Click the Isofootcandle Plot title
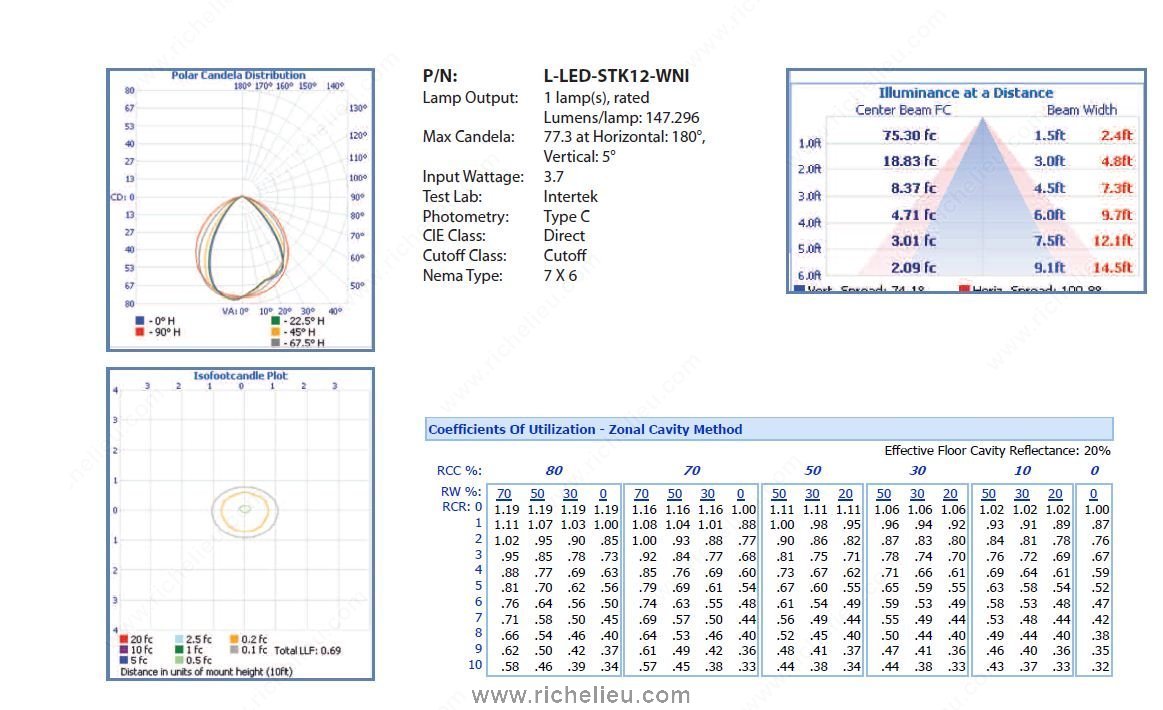1163x710 pixels. coord(240,376)
